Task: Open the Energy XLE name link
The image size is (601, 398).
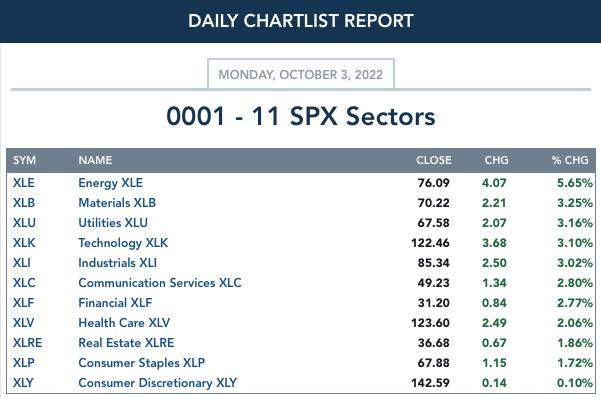Action: tap(110, 183)
